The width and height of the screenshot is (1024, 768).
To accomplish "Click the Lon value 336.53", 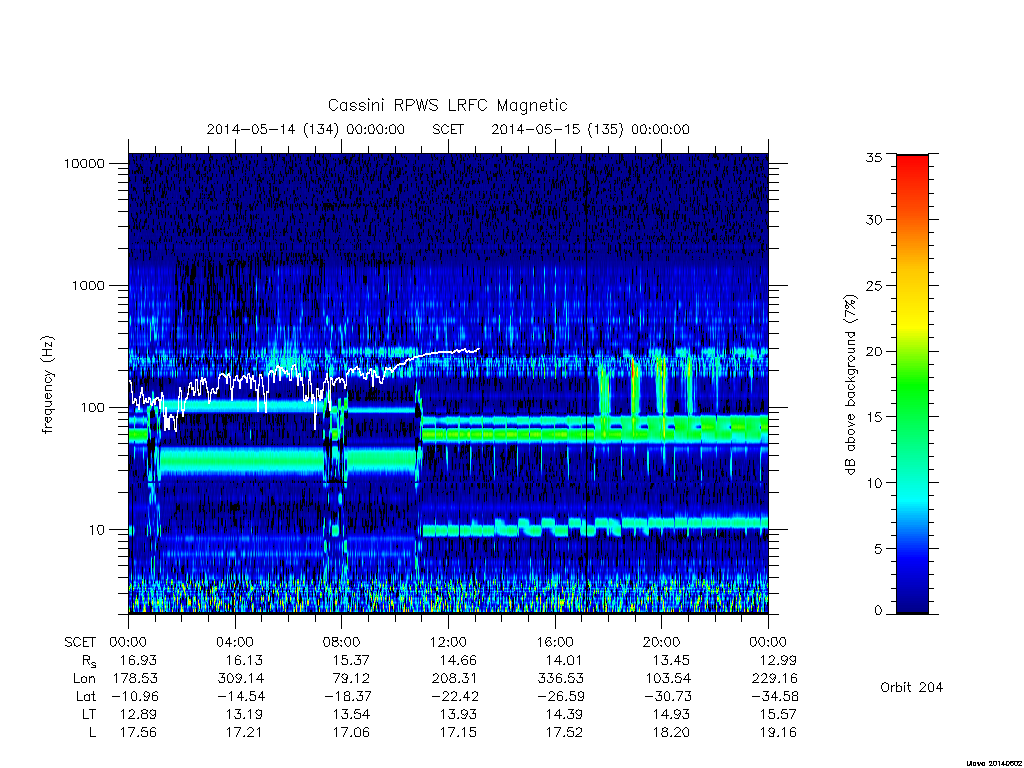I will [x=561, y=679].
